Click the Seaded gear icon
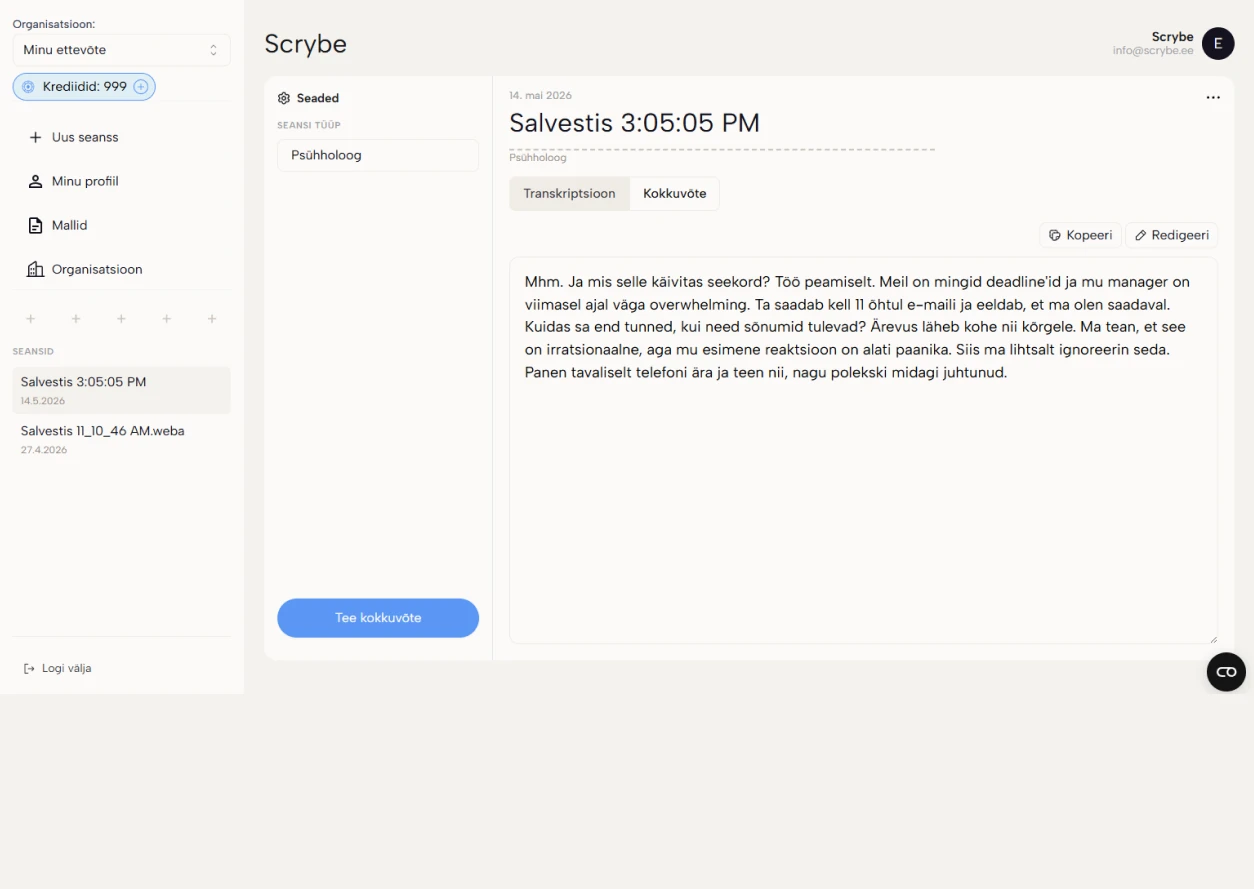 tap(284, 98)
